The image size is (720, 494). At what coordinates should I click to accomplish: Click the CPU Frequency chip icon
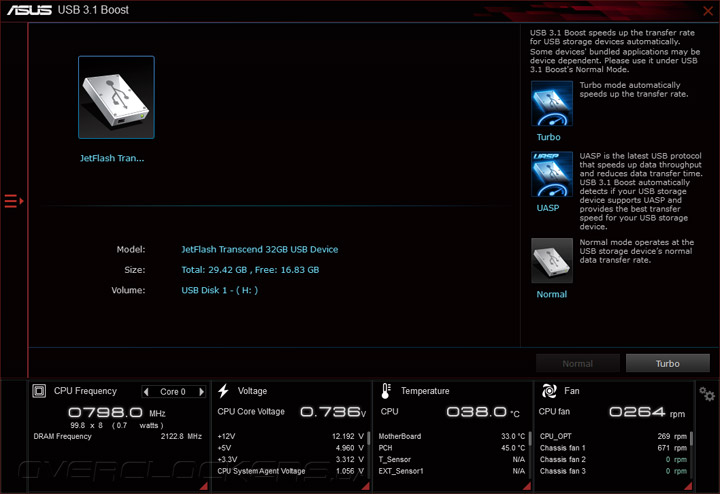[x=39, y=391]
